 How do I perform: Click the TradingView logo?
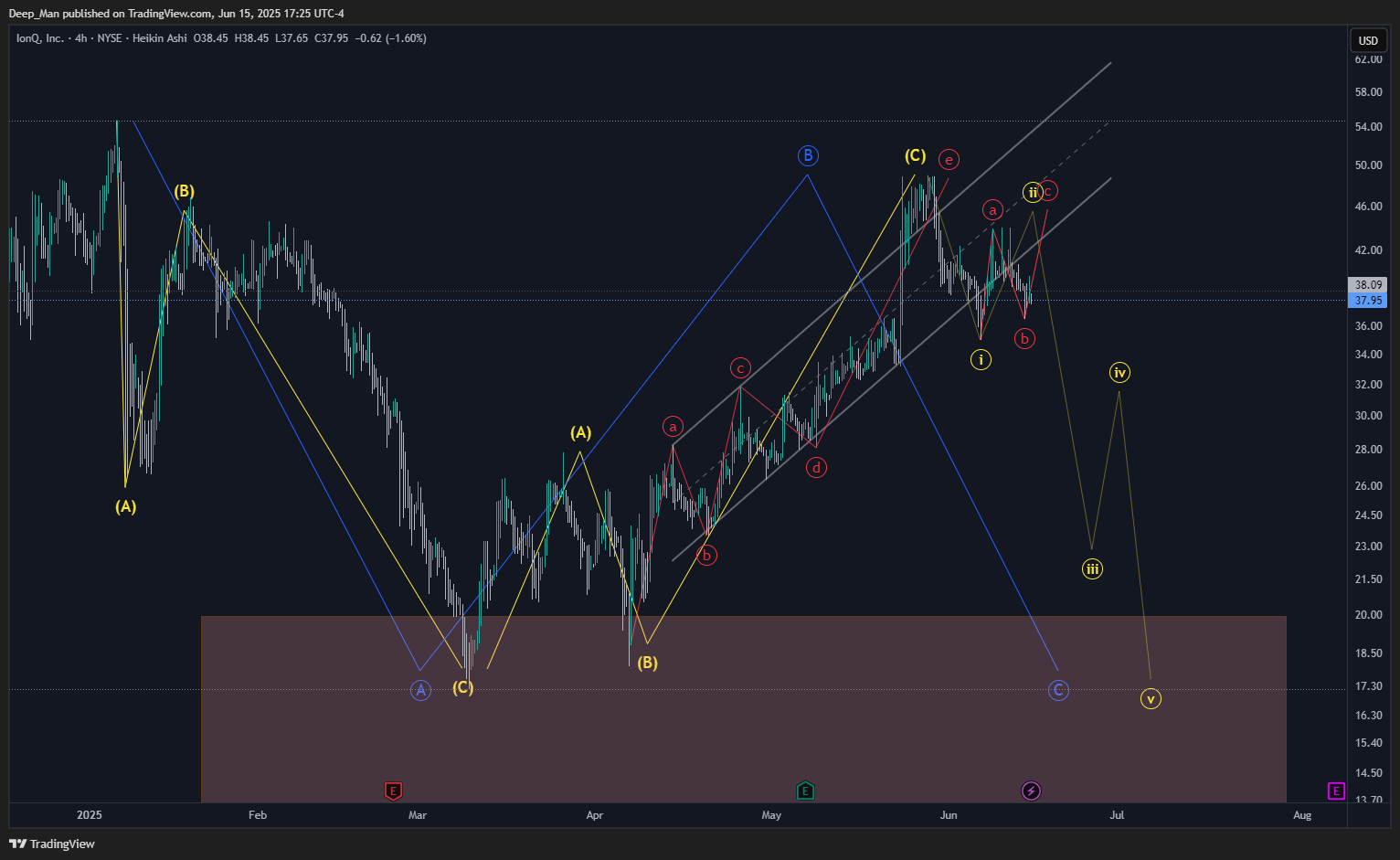(x=52, y=844)
